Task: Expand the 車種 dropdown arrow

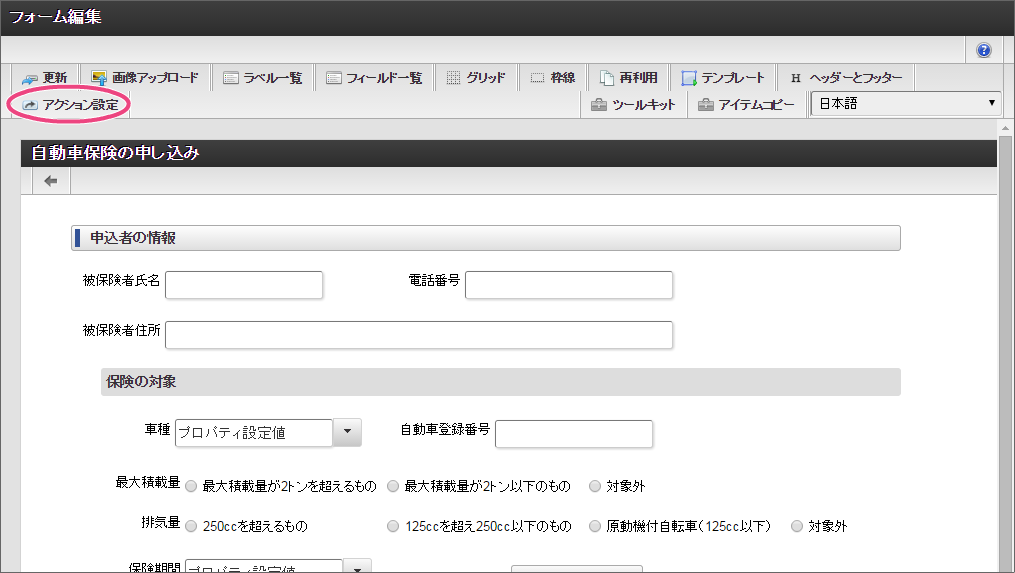Action: (346, 432)
